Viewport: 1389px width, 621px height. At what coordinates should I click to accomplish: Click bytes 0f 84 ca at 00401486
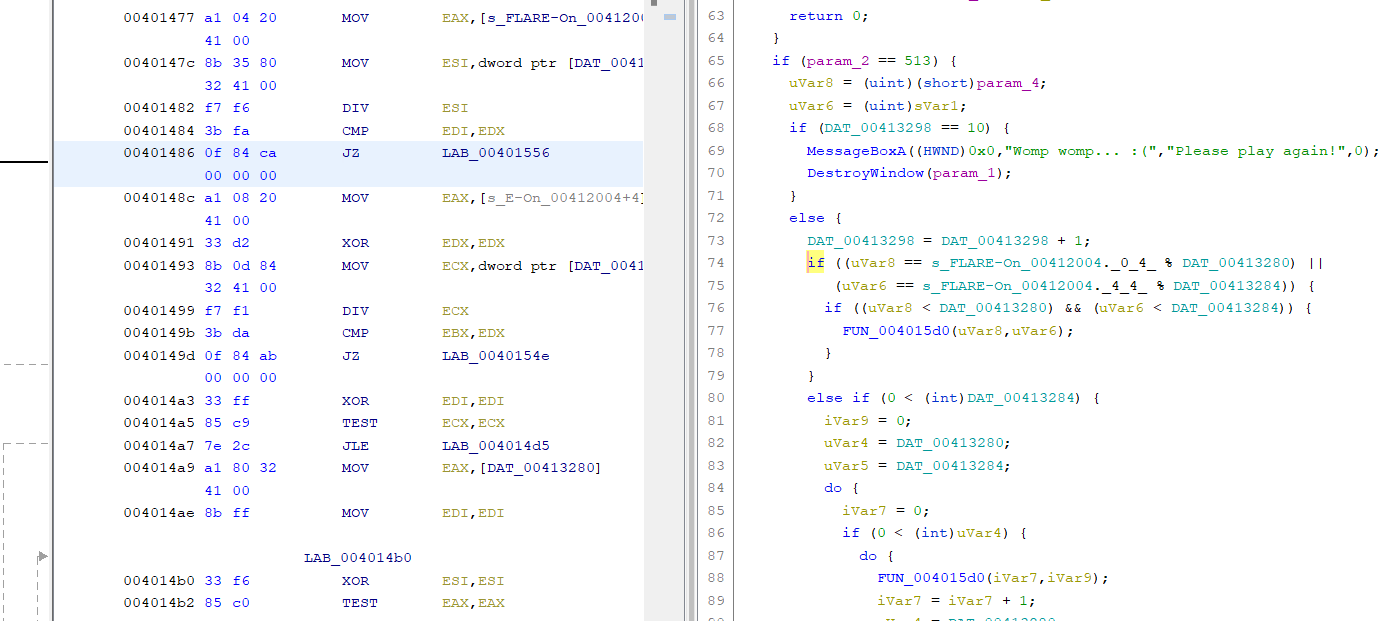tap(241, 153)
